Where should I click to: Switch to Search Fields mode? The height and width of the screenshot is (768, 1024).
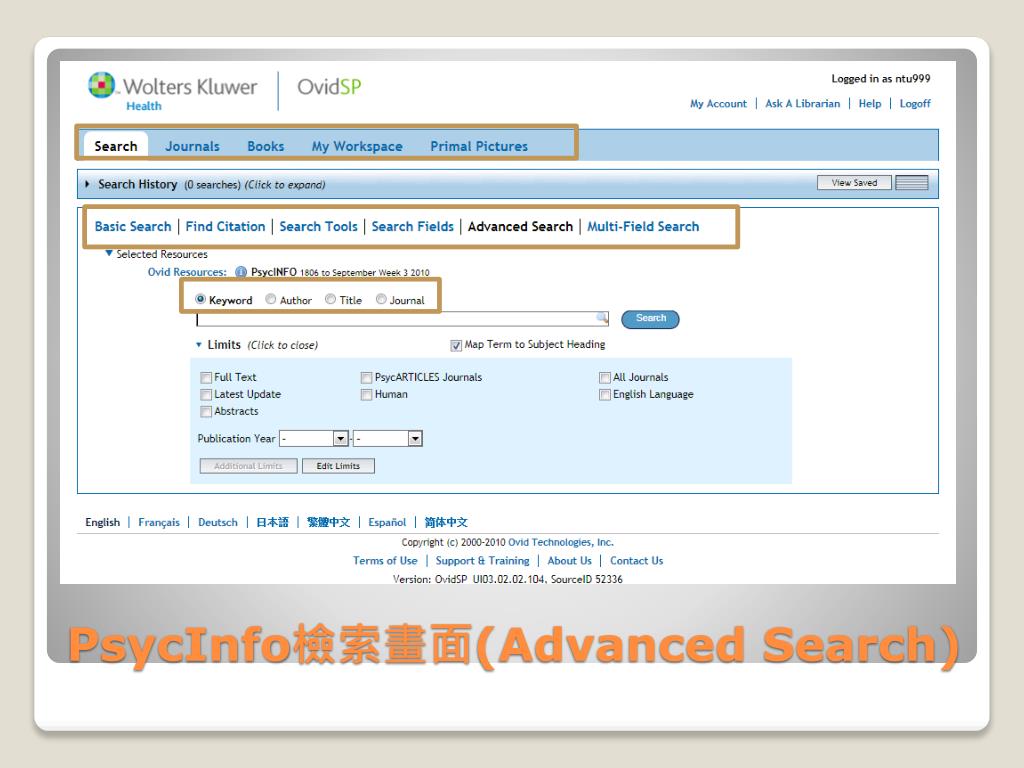point(412,227)
